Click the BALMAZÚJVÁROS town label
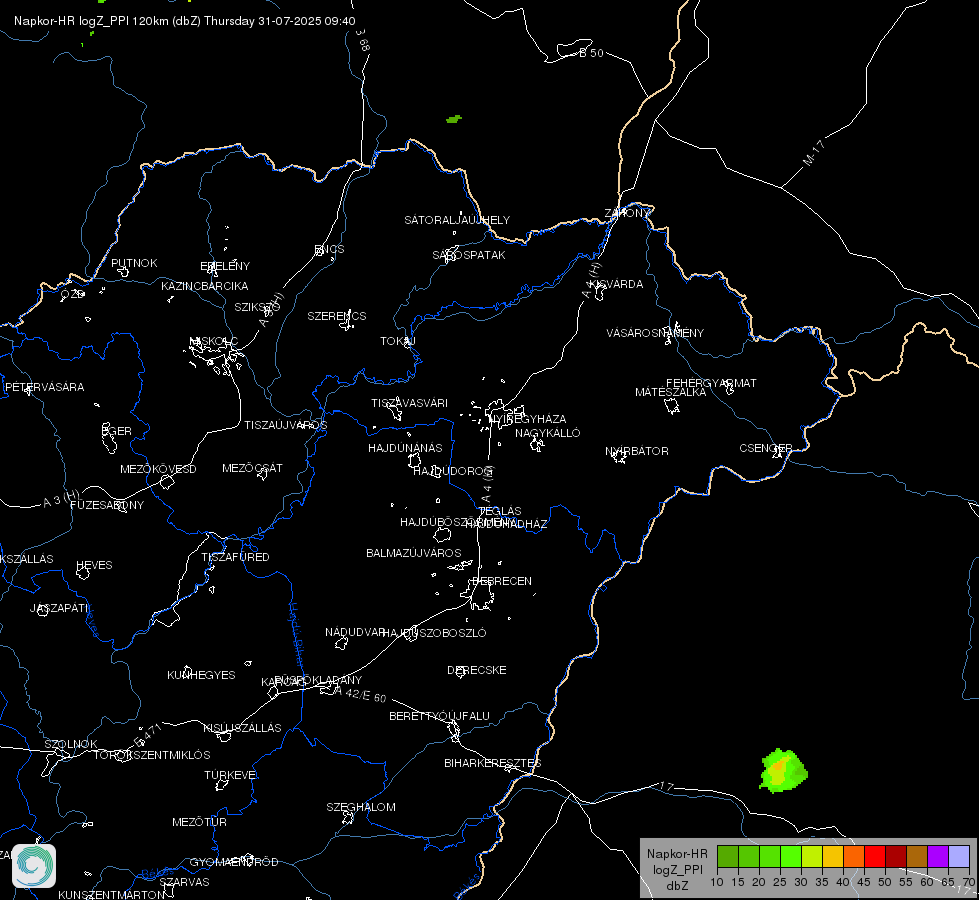The width and height of the screenshot is (979, 900). (414, 553)
